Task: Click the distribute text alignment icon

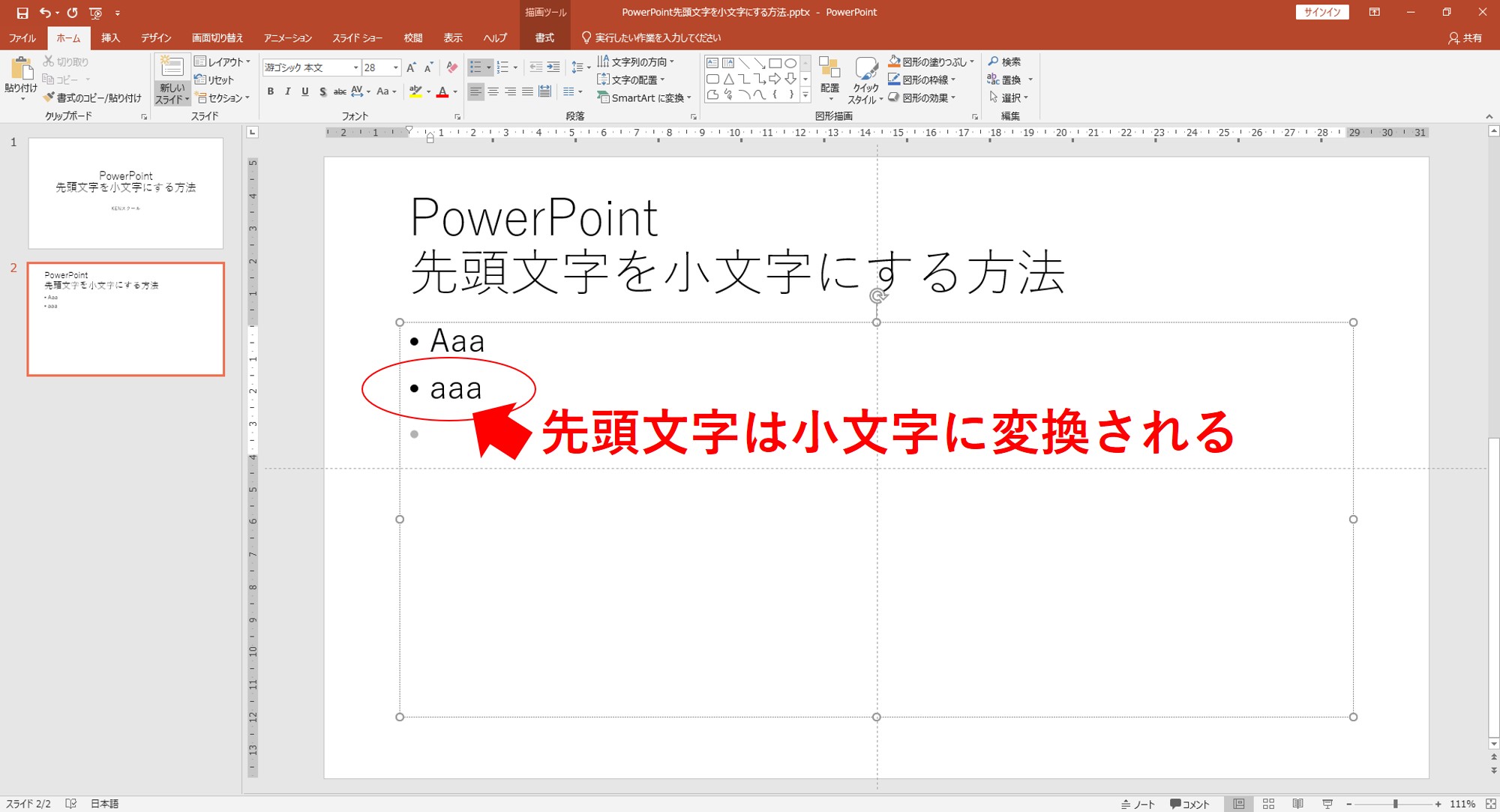Action: (x=545, y=91)
